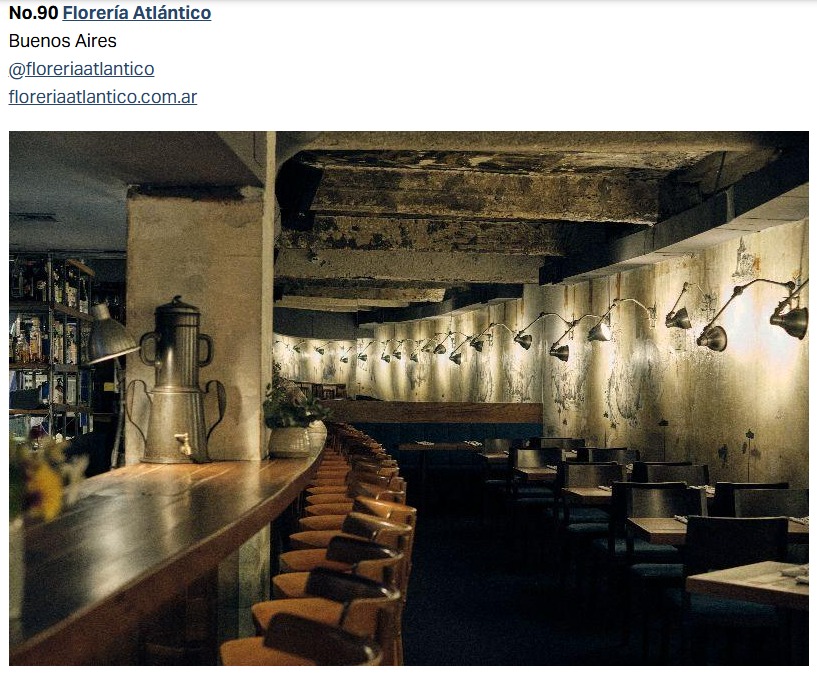Open the @floreriaatlantico Instagram handle link
Viewport: 817px width, 673px height.
point(81,69)
